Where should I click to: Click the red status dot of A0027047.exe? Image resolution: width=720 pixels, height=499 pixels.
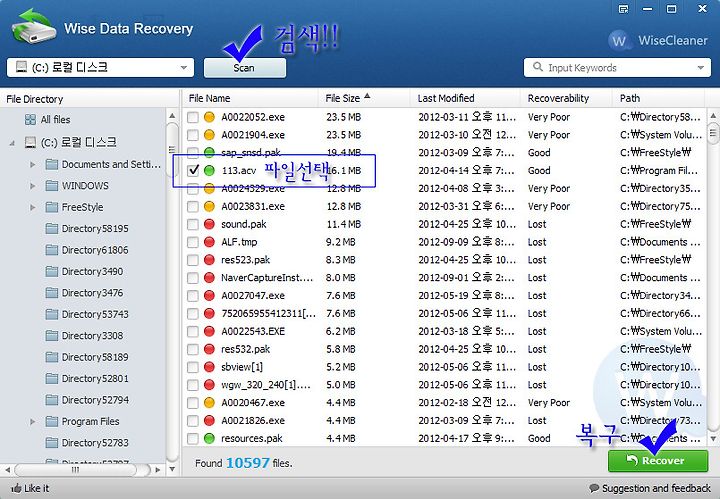209,296
